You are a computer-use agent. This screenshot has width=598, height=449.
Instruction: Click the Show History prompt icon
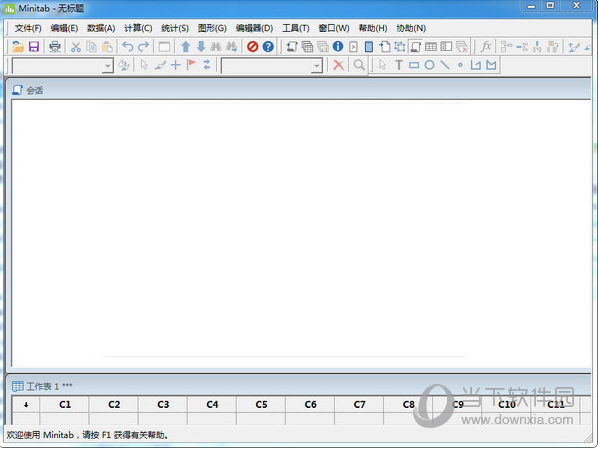coord(354,47)
